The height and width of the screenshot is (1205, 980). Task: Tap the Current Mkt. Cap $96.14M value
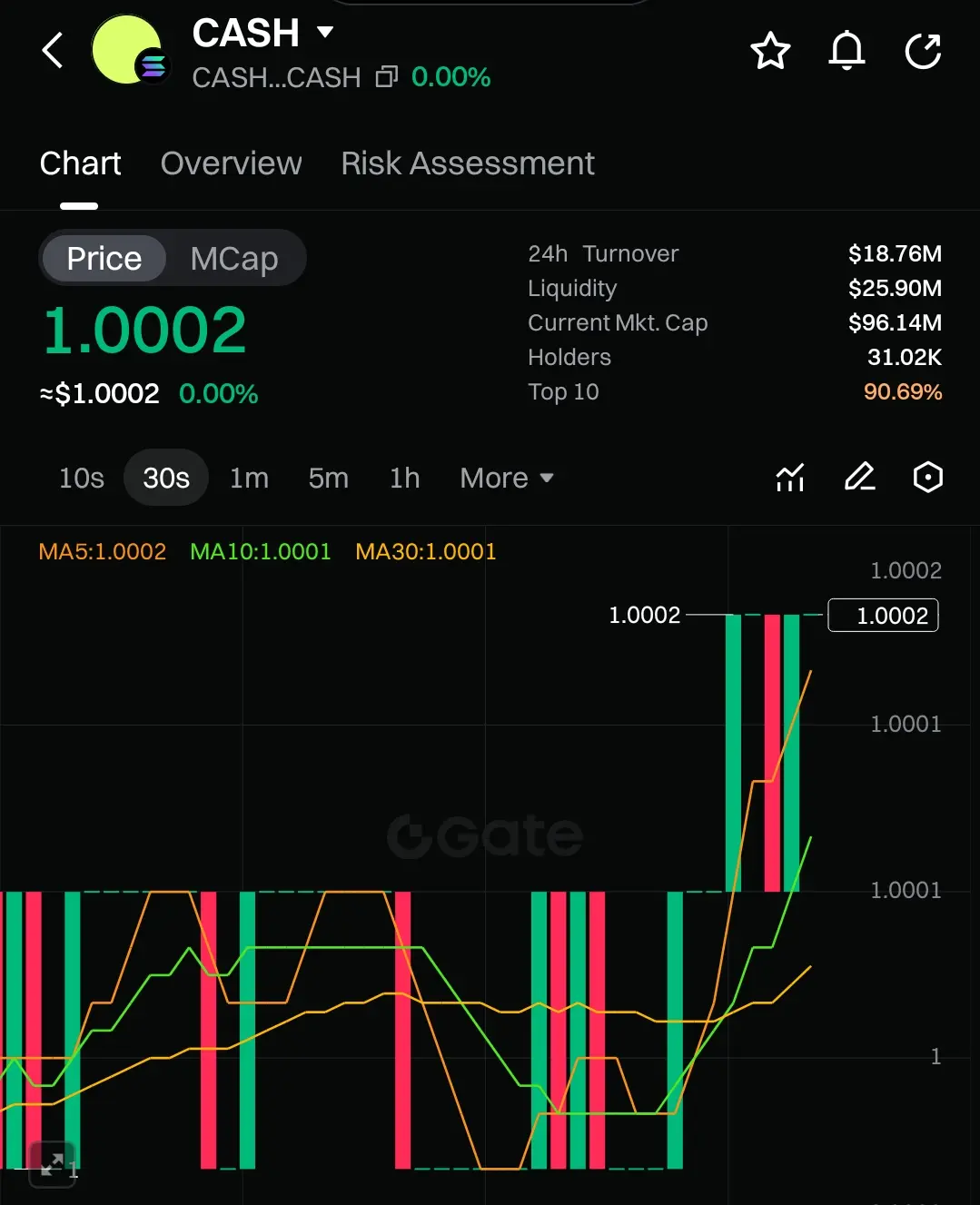[895, 322]
